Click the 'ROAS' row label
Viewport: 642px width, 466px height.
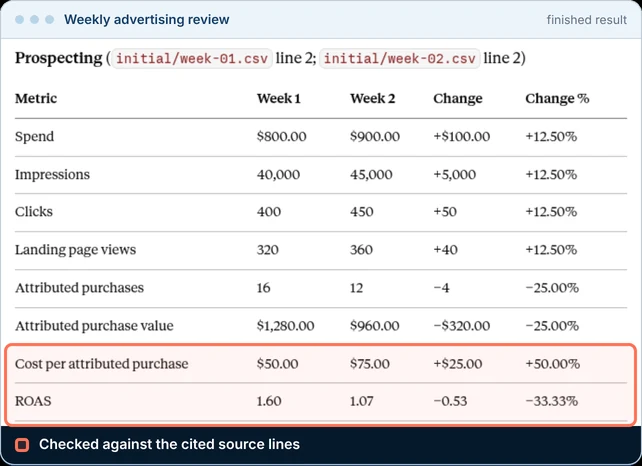33,401
